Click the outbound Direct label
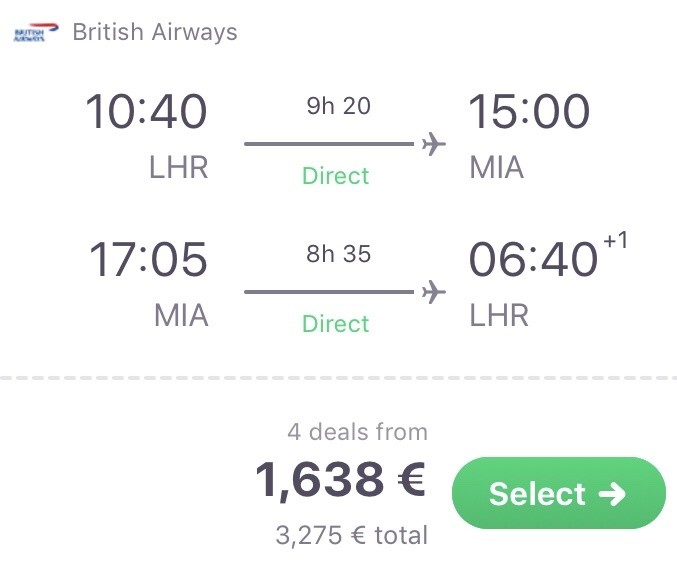Screen dimensions: 677x584 click(336, 176)
